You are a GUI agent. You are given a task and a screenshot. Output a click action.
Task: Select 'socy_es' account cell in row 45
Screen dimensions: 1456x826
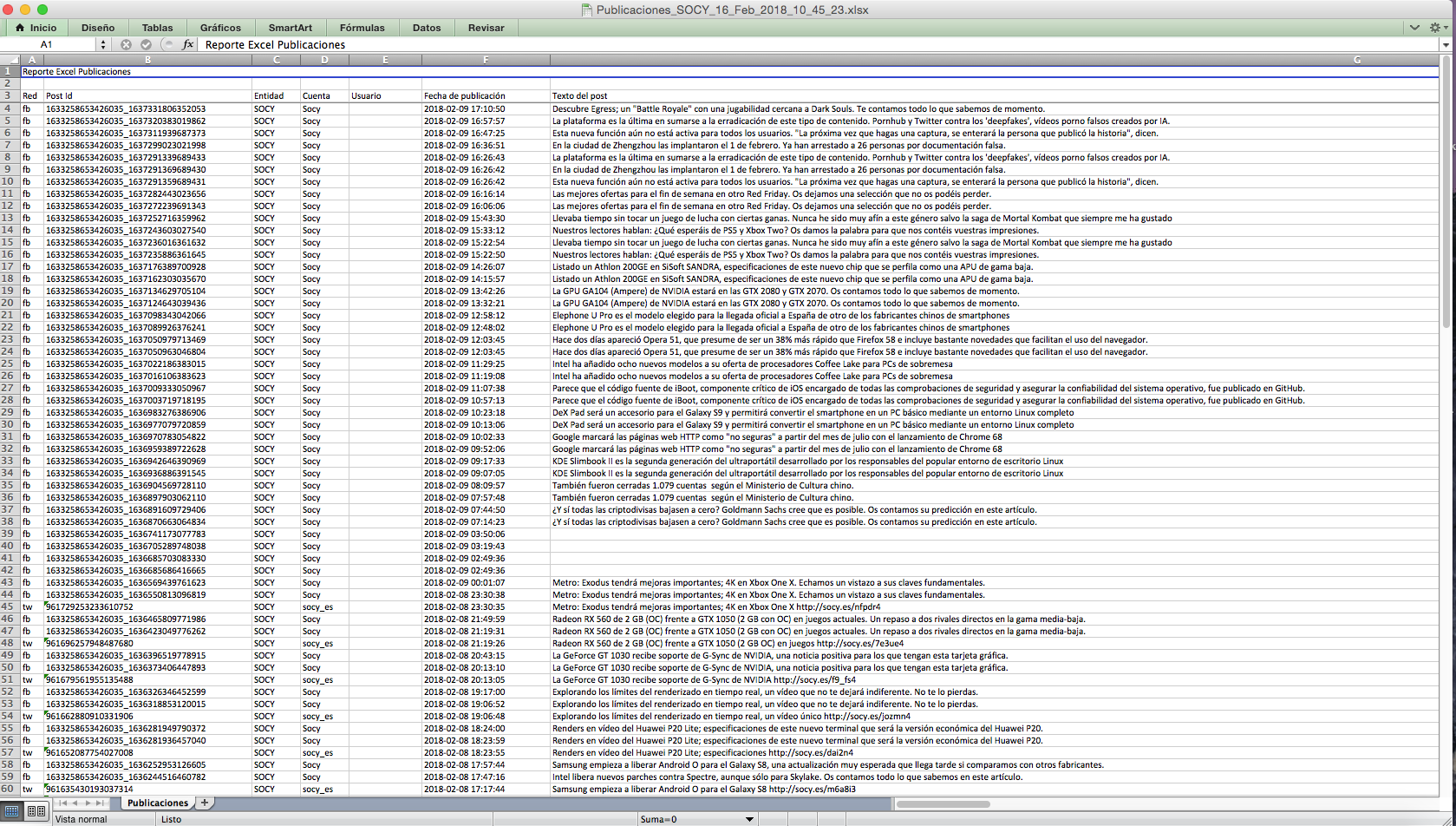(324, 606)
